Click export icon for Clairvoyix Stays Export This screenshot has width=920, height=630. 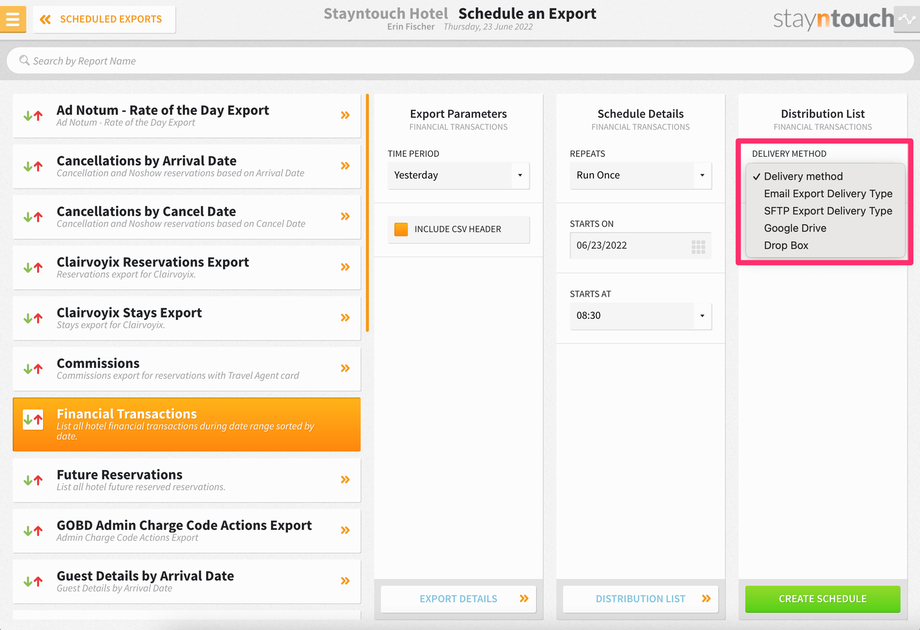tap(33, 318)
